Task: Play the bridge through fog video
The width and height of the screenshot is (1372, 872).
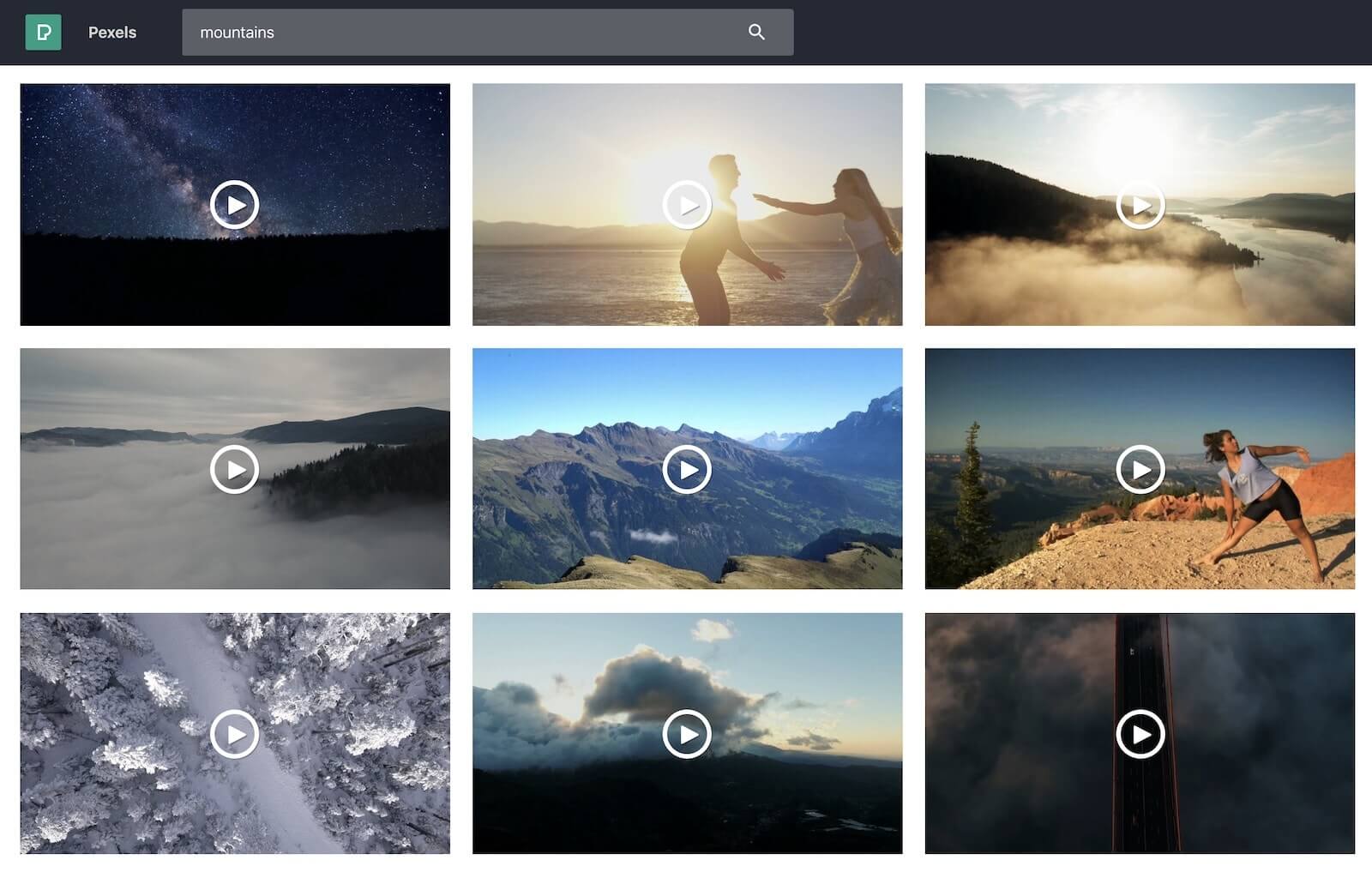Action: (1140, 733)
